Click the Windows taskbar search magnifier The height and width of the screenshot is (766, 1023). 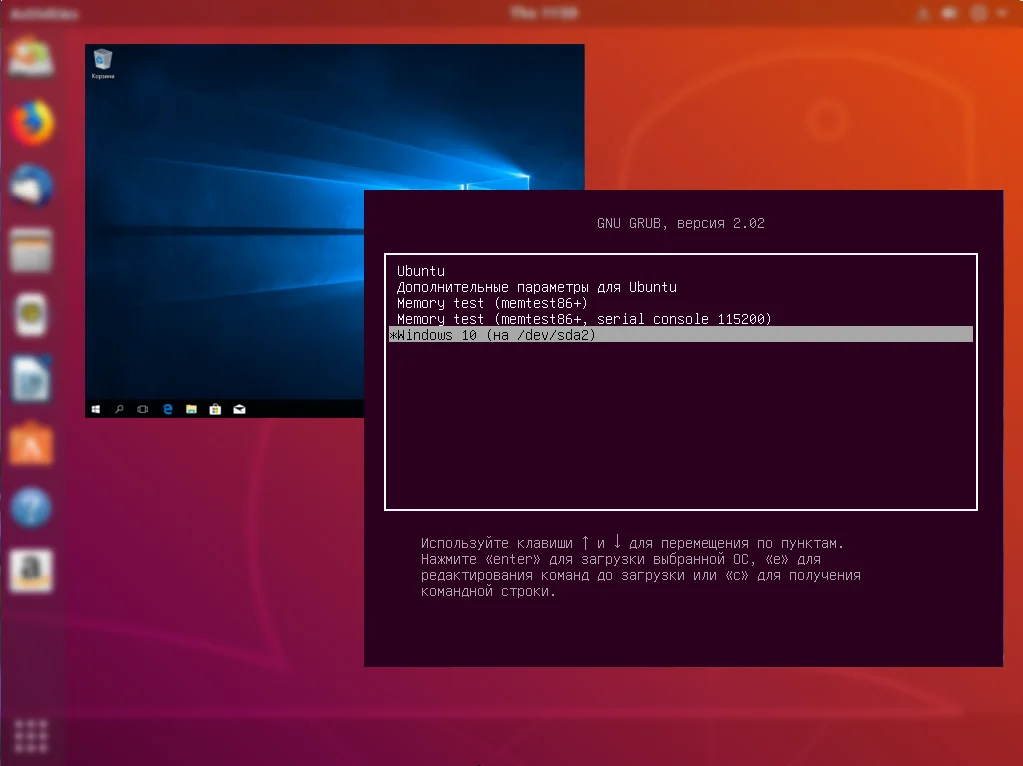tap(119, 409)
